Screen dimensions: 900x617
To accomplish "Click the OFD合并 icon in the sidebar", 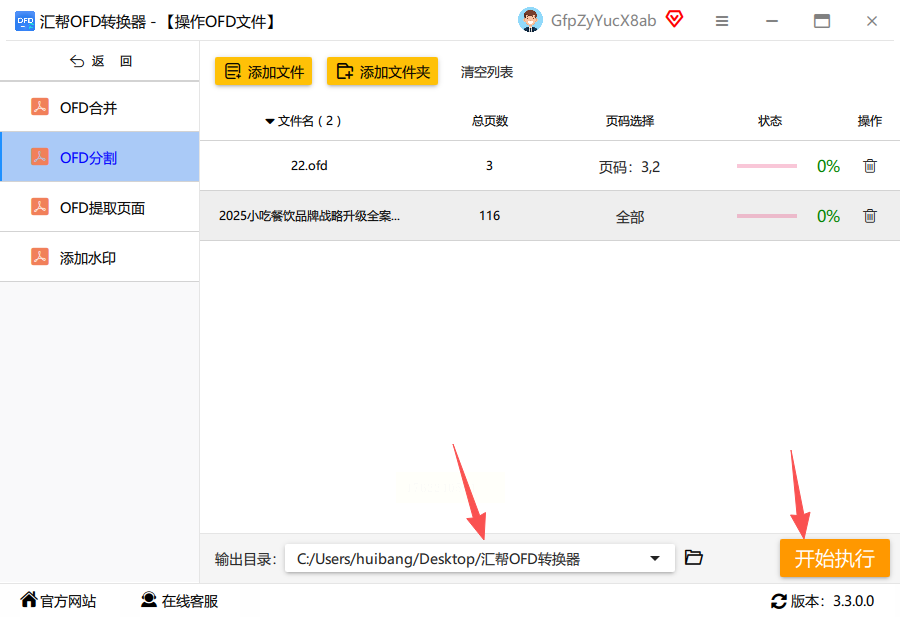I will point(40,107).
